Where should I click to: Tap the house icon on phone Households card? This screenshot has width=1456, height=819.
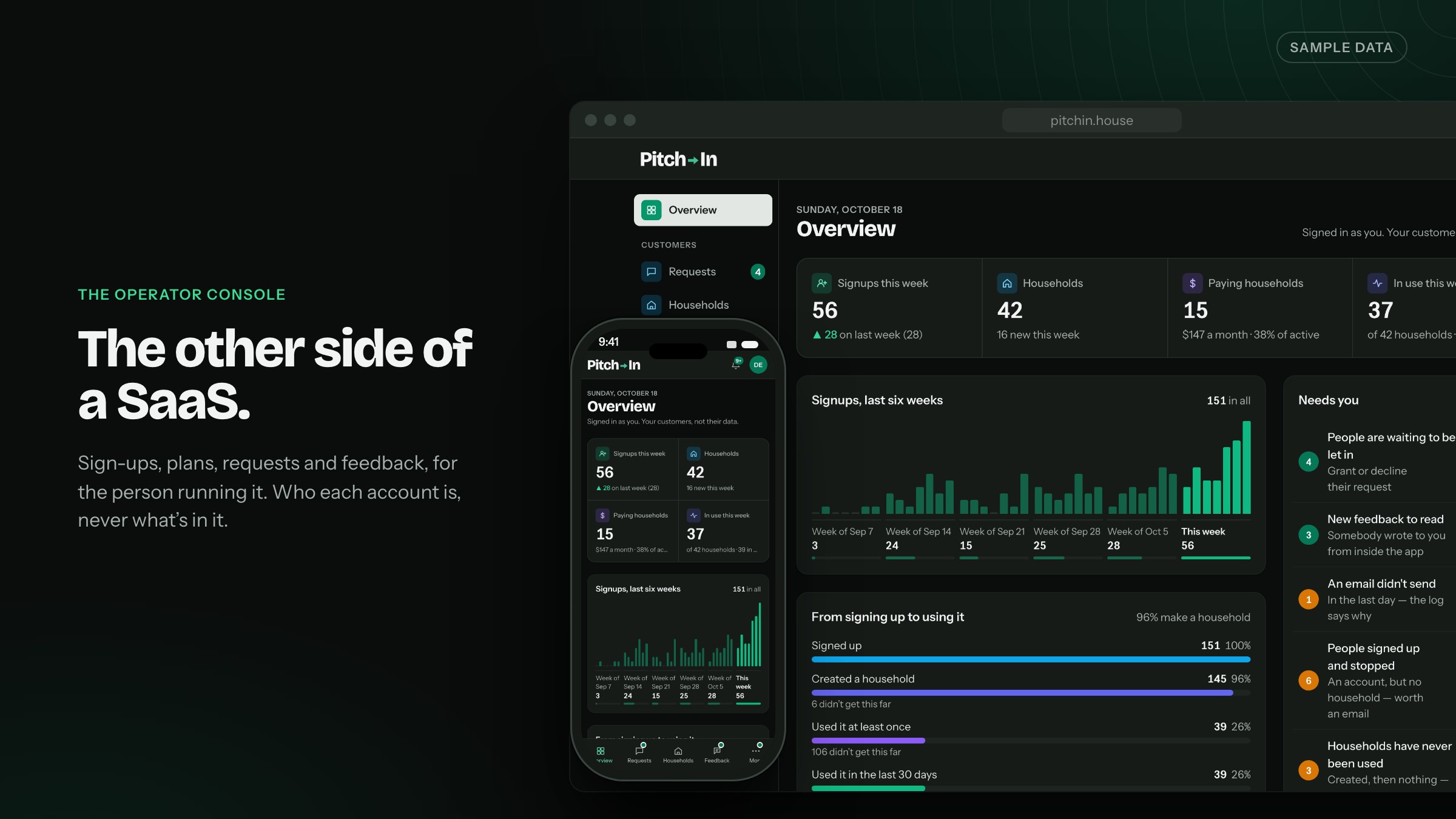(x=693, y=454)
